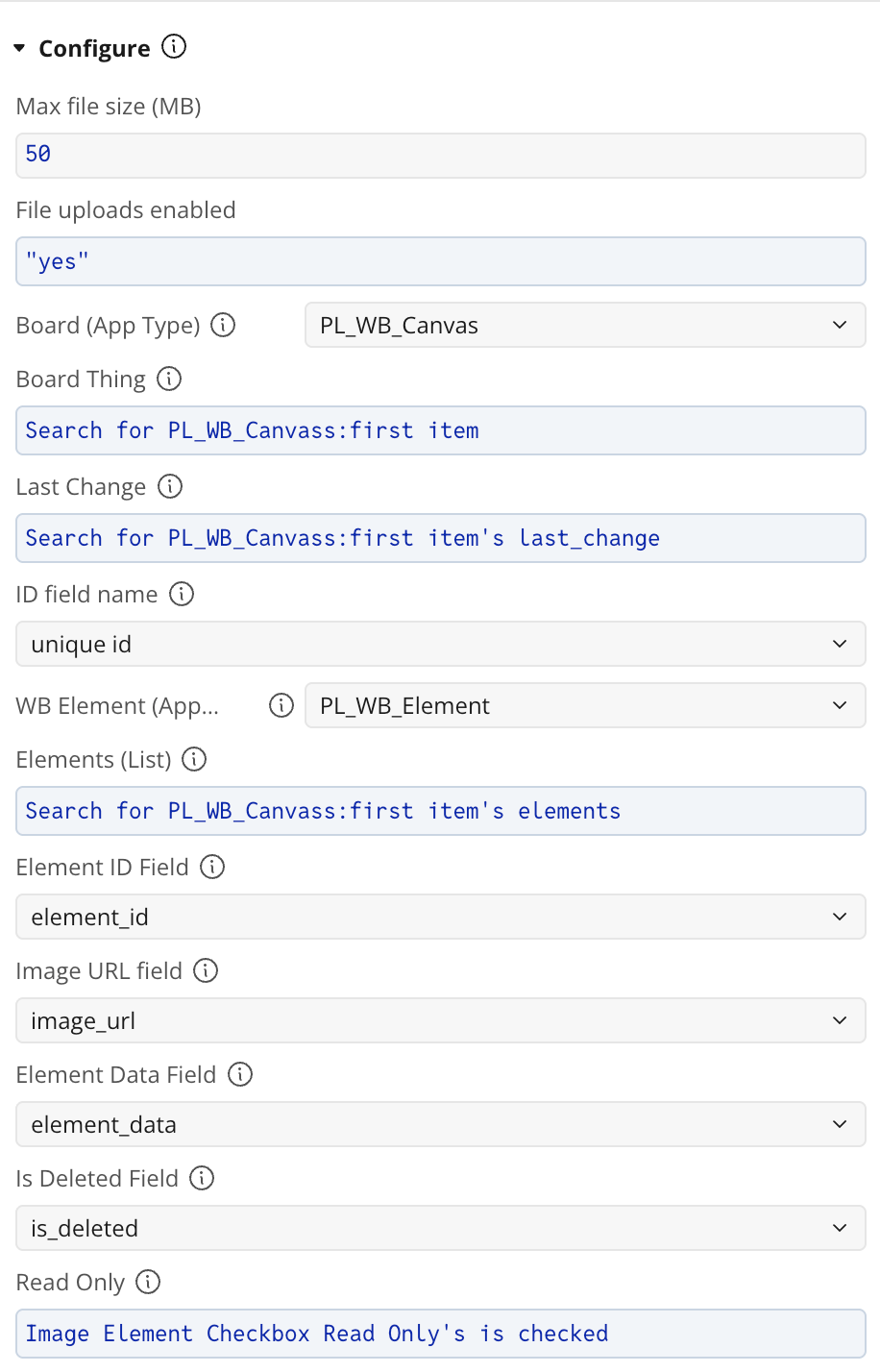Click info icon beside Element ID Field

[x=212, y=867]
